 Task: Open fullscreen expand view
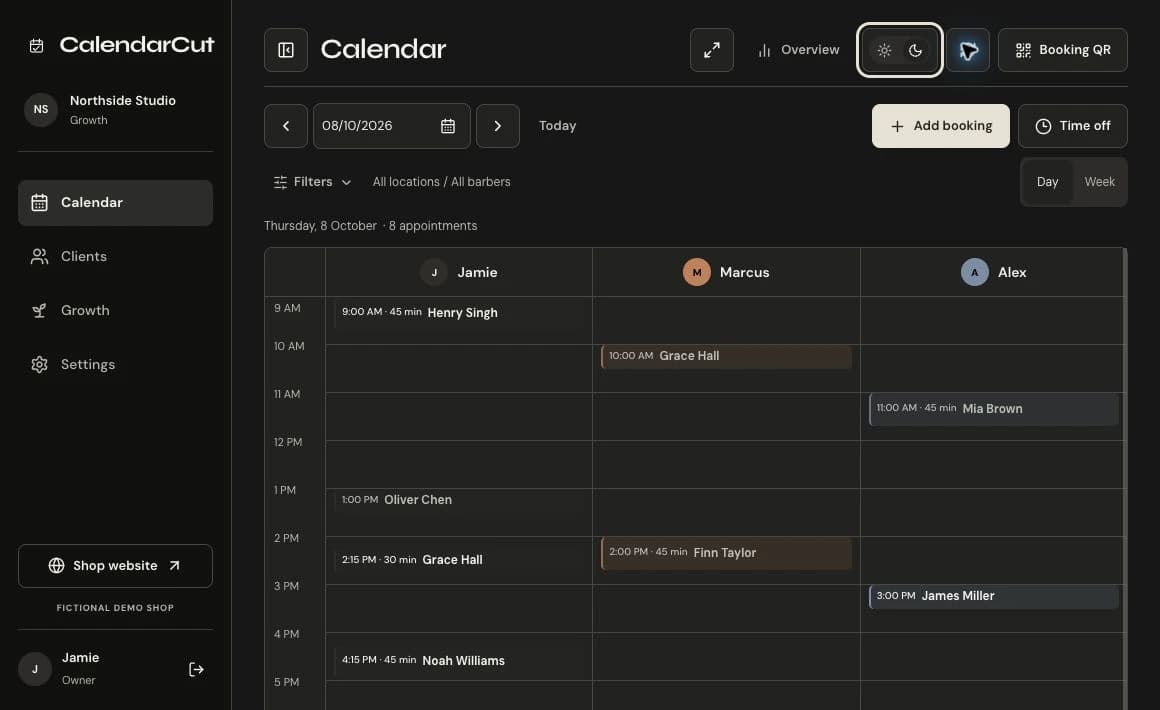click(x=712, y=50)
